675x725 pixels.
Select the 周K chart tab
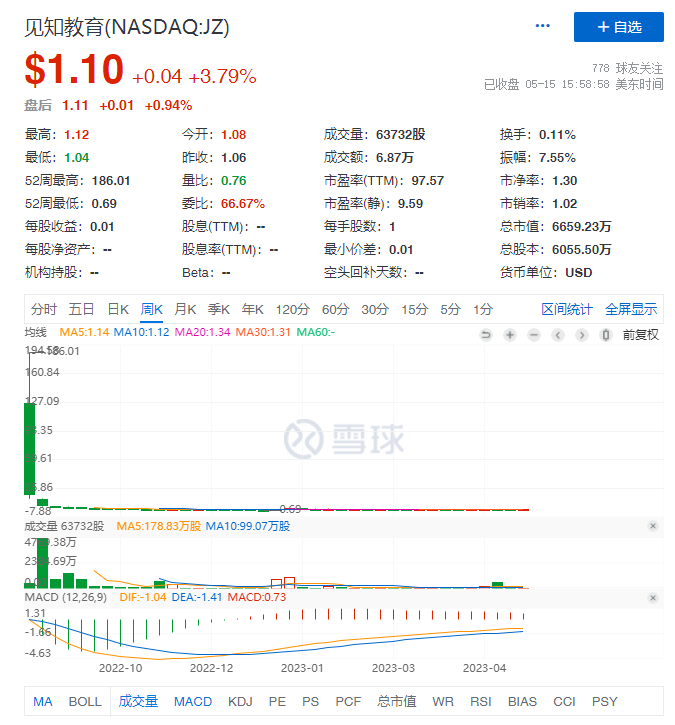click(151, 309)
